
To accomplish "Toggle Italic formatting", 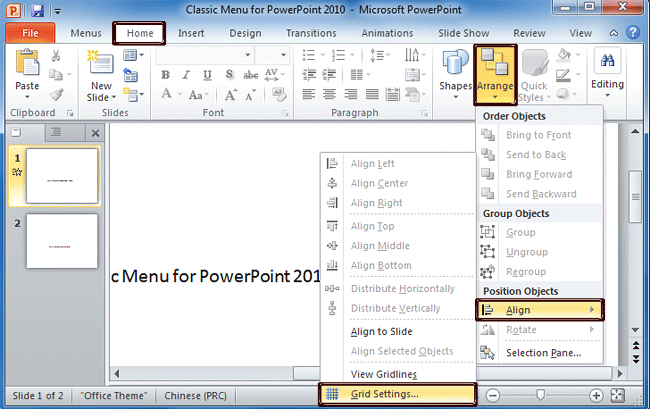I will [186, 75].
